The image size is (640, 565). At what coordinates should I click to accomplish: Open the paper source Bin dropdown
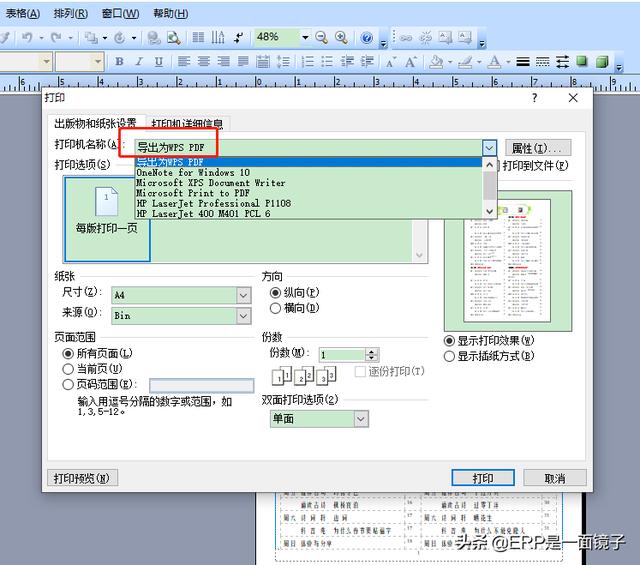coord(244,316)
